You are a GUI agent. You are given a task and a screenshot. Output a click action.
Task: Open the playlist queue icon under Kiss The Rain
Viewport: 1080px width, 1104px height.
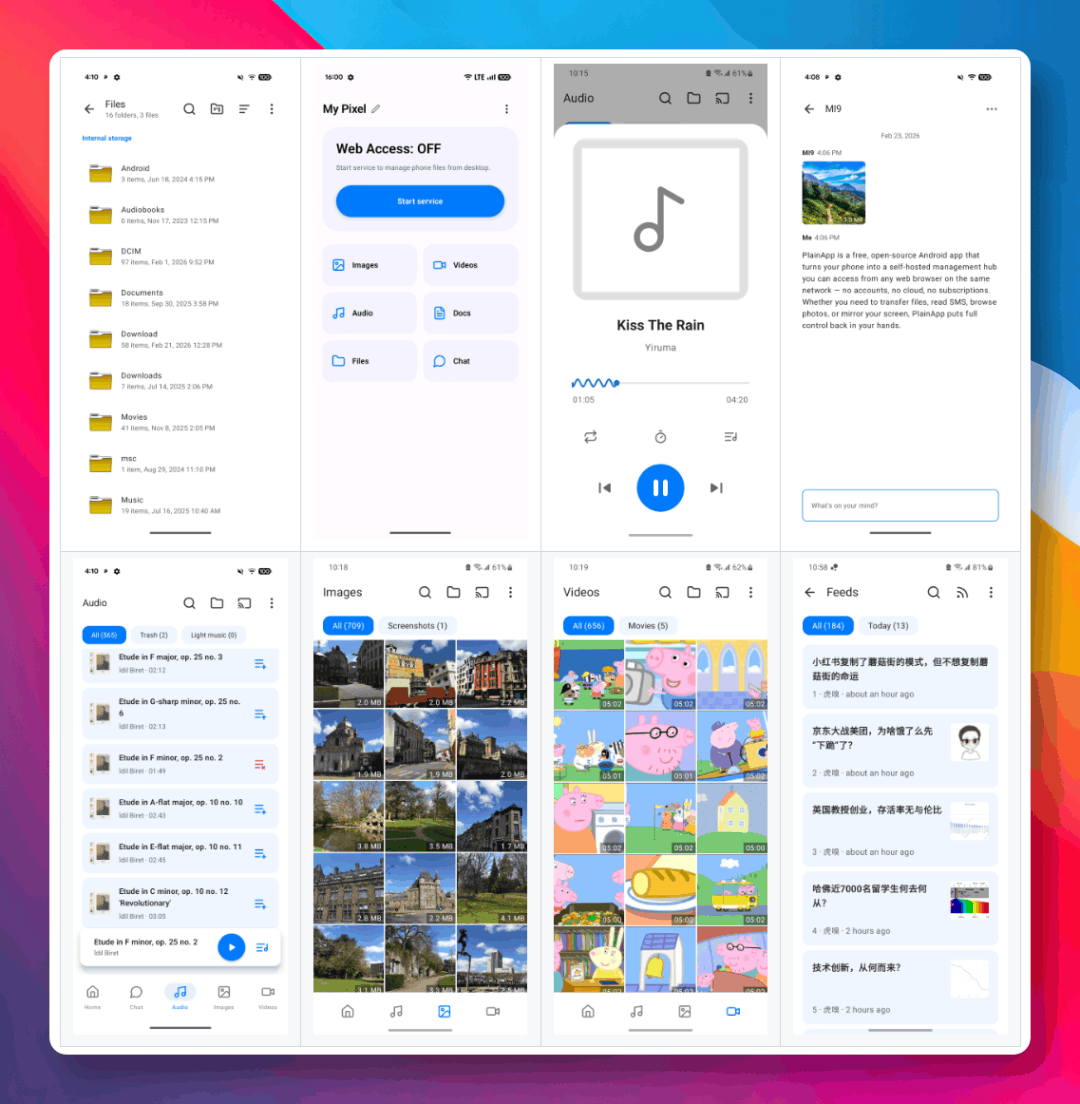(x=730, y=437)
